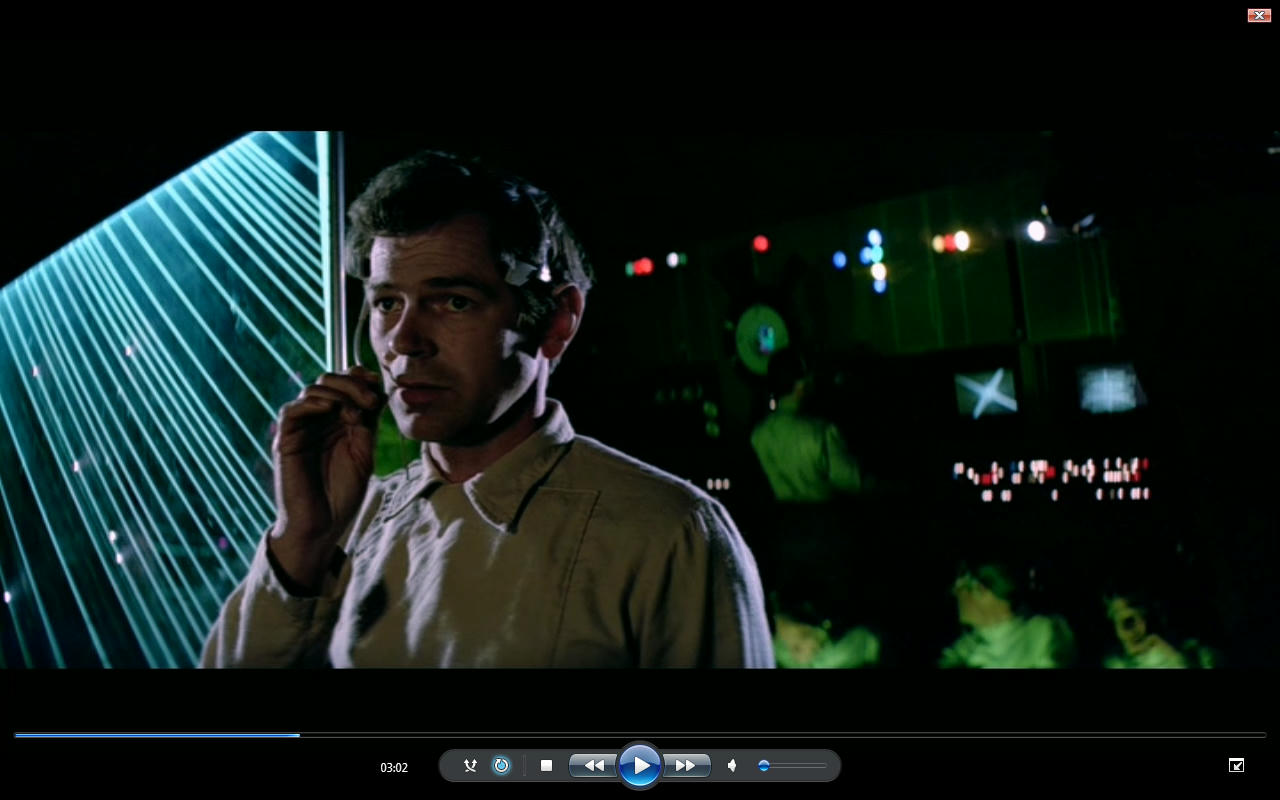This screenshot has width=1280, height=800.
Task: Mute the speaker volume icon
Action: pos(732,766)
